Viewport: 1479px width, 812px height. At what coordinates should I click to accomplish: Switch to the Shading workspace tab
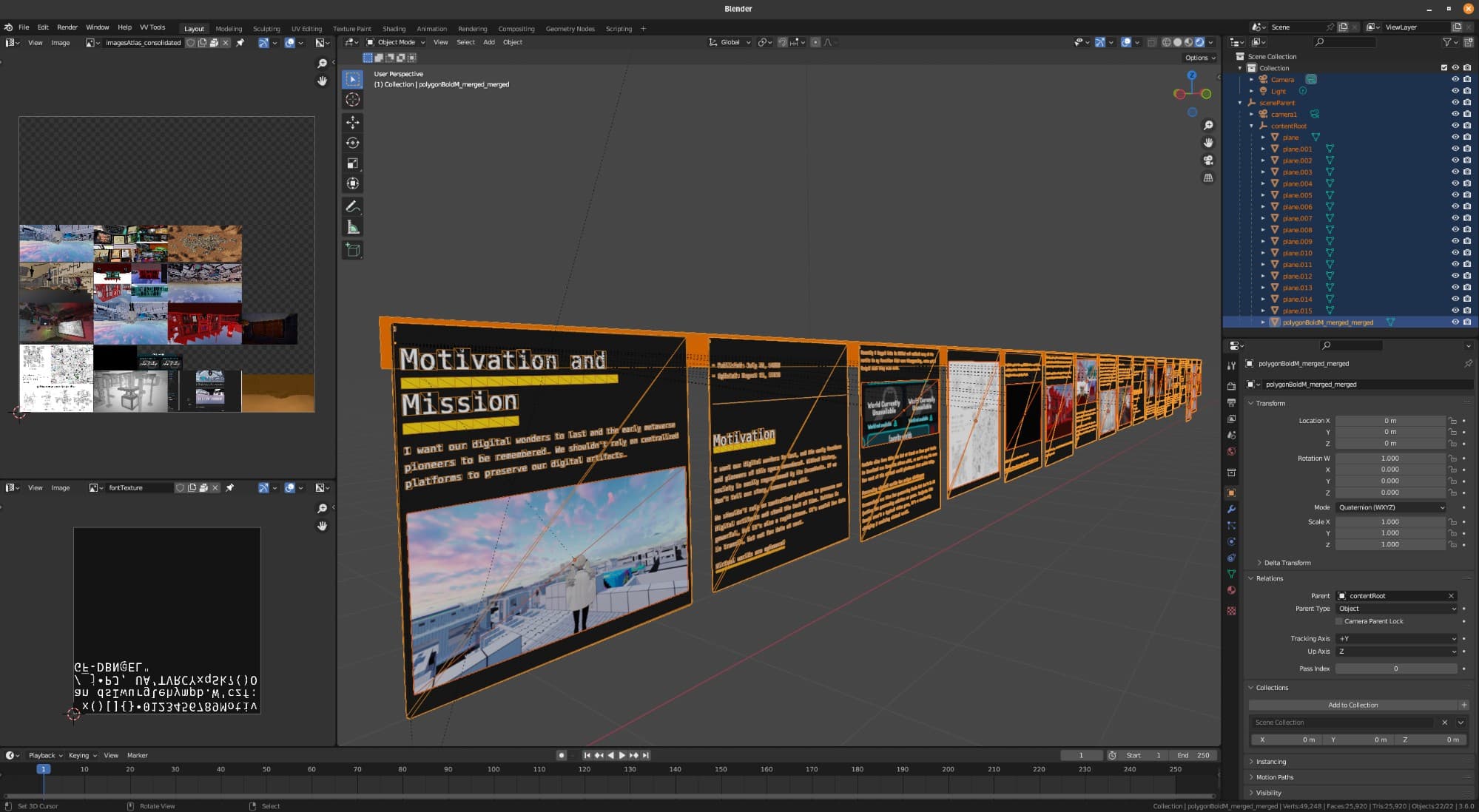click(394, 29)
